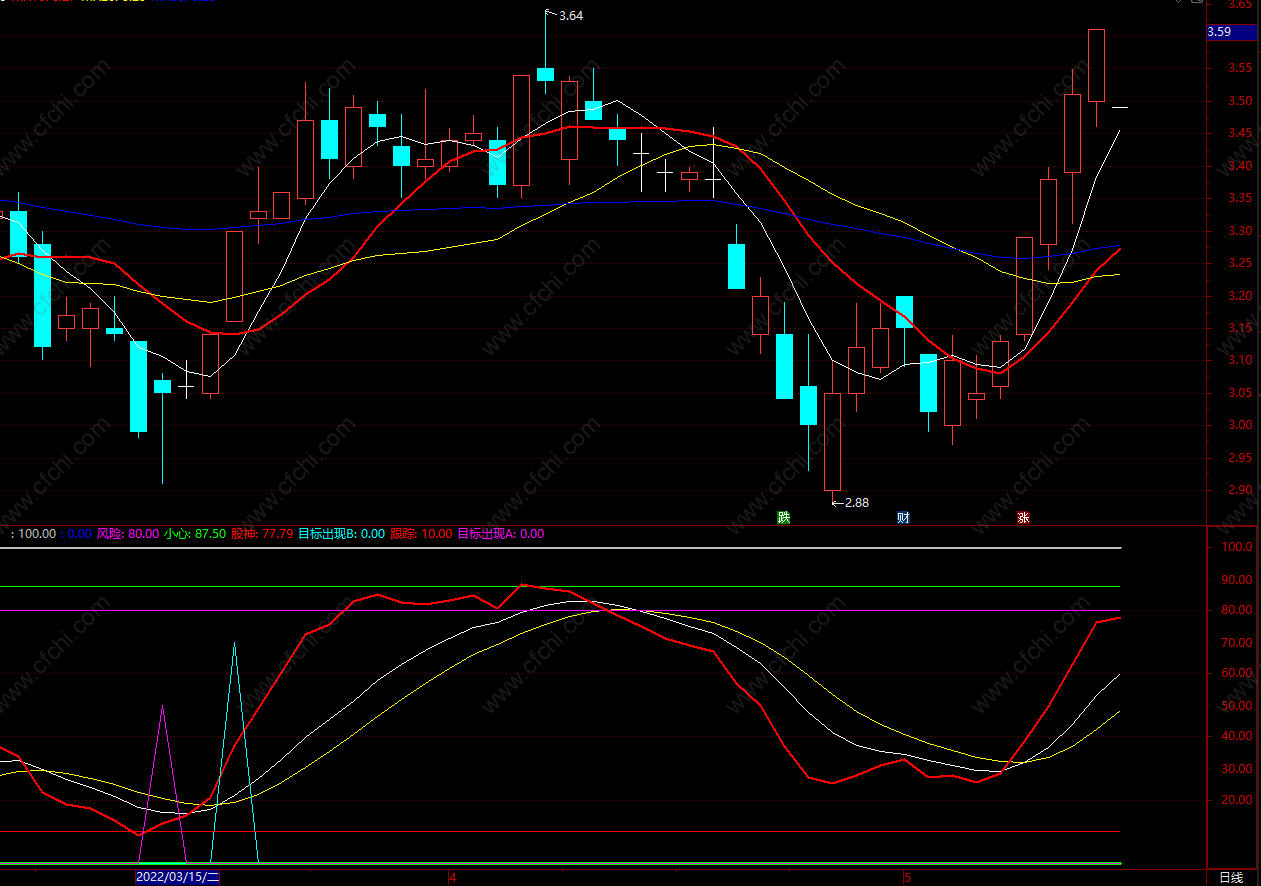This screenshot has height=886, width=1261.
Task: Click the 2.88 low price annotation
Action: [857, 502]
